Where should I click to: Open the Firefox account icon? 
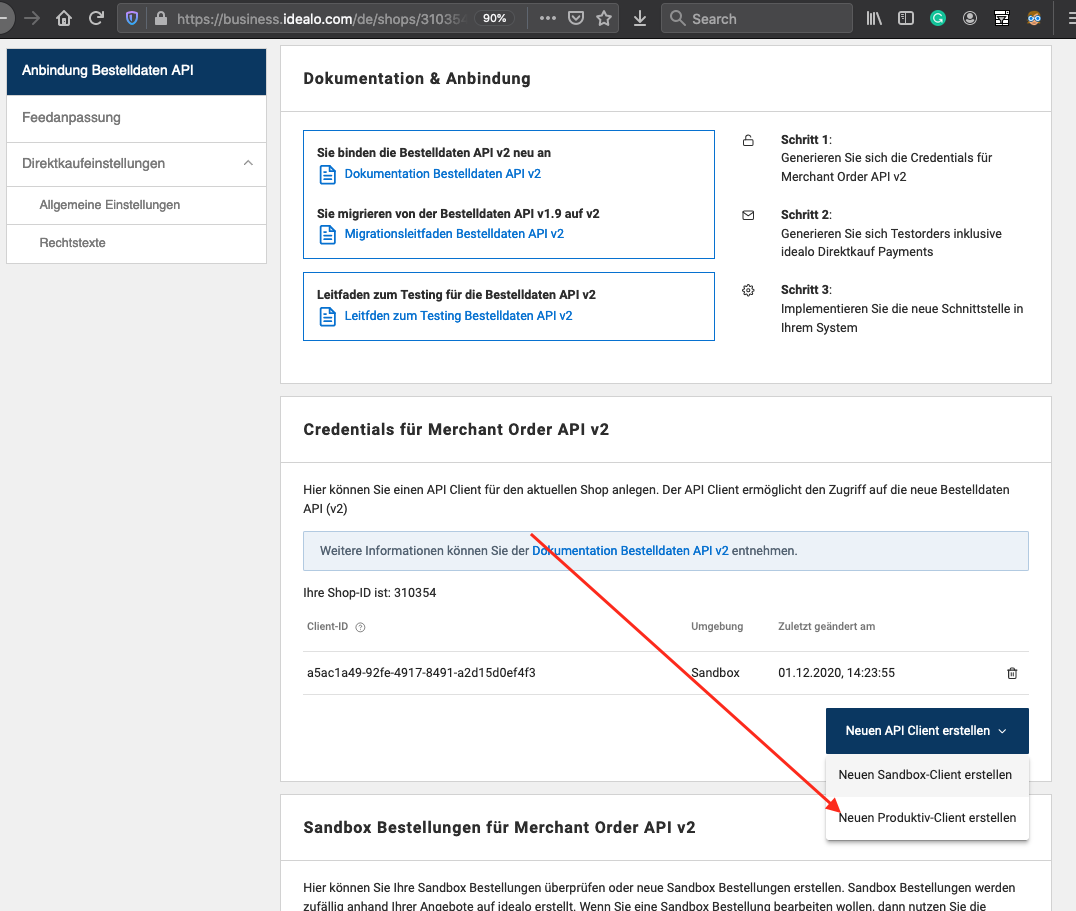(970, 19)
